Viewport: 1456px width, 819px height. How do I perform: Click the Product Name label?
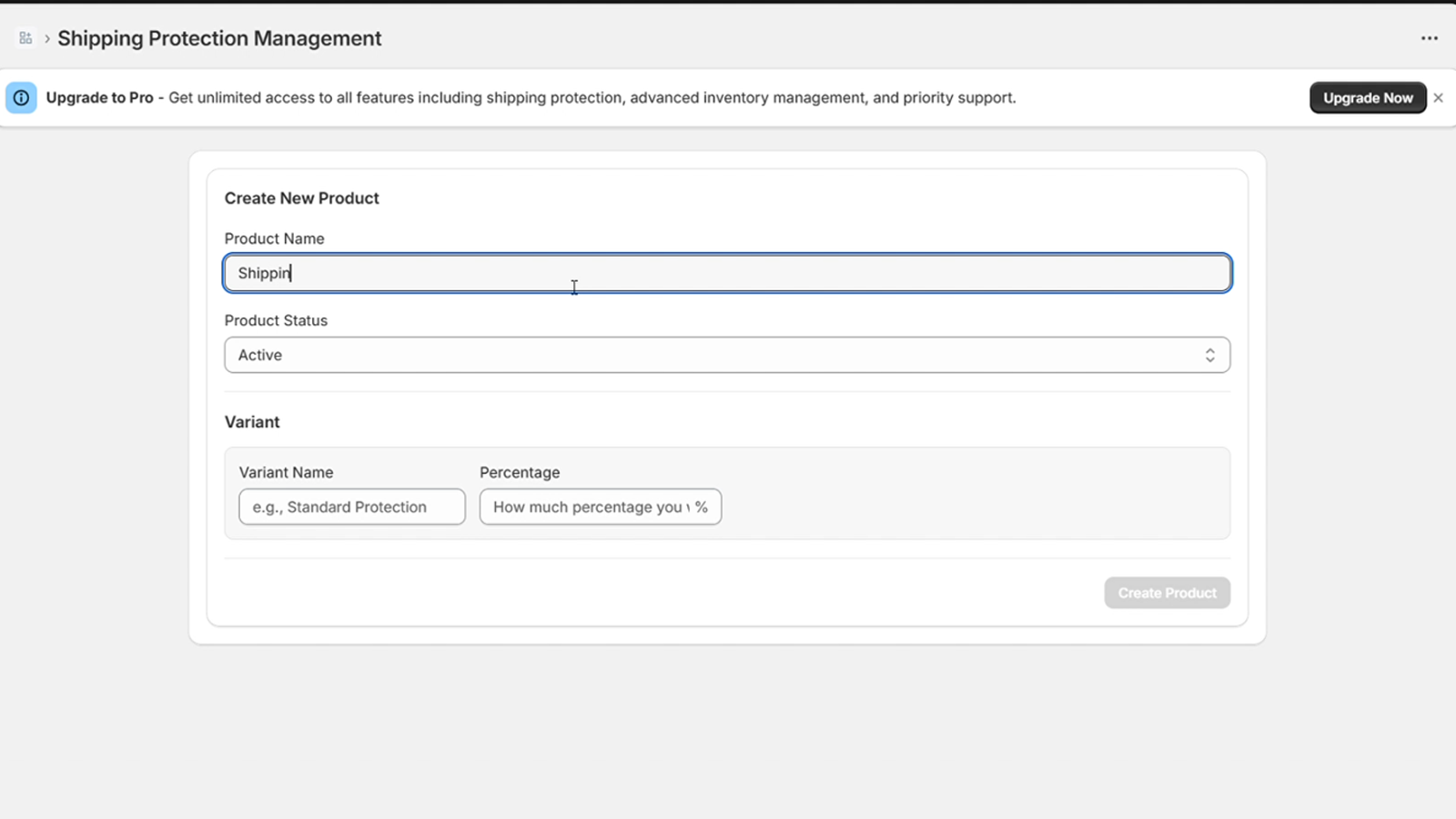click(274, 238)
